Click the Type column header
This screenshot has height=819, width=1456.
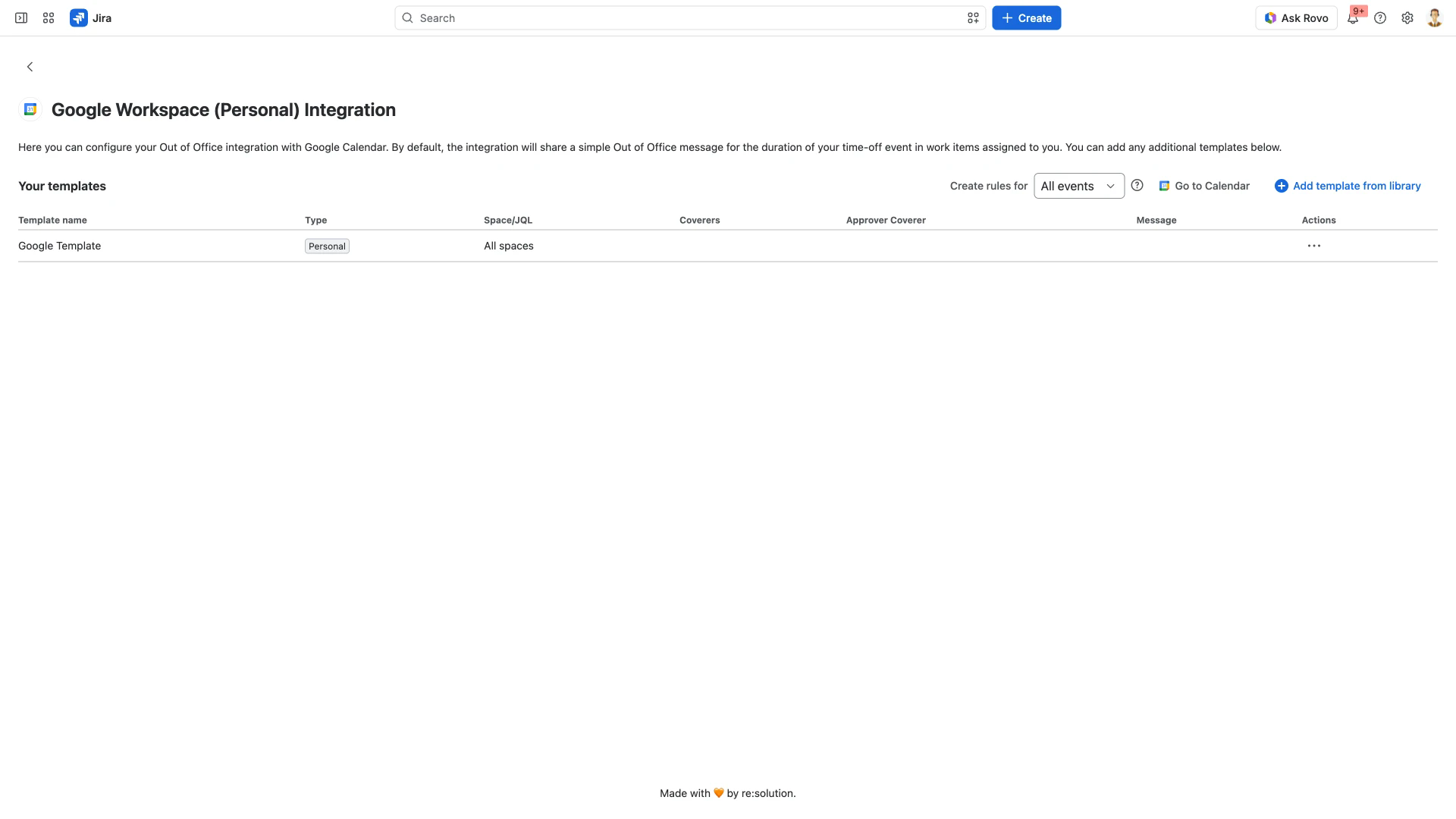315,220
